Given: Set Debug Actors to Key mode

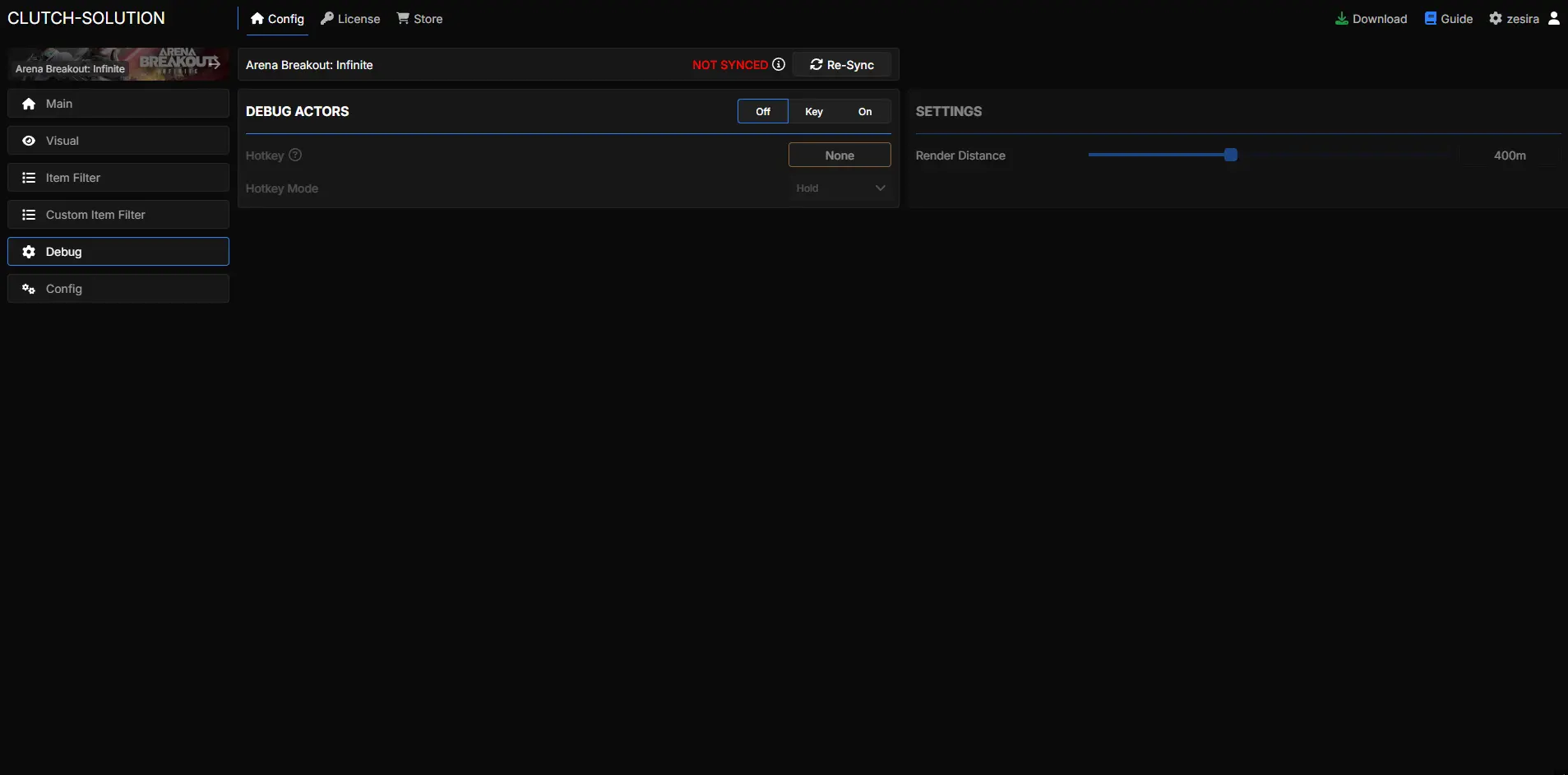Looking at the screenshot, I should tap(813, 111).
